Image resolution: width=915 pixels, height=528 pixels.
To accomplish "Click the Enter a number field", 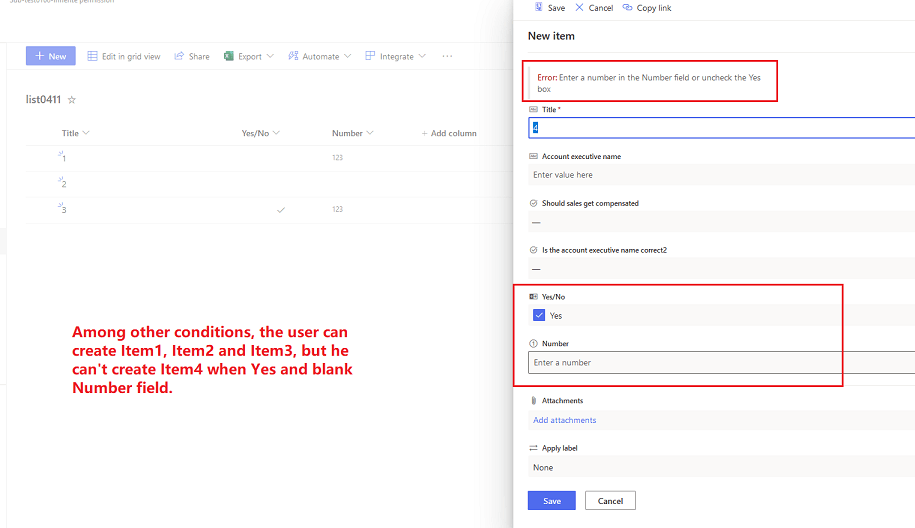I will point(721,362).
